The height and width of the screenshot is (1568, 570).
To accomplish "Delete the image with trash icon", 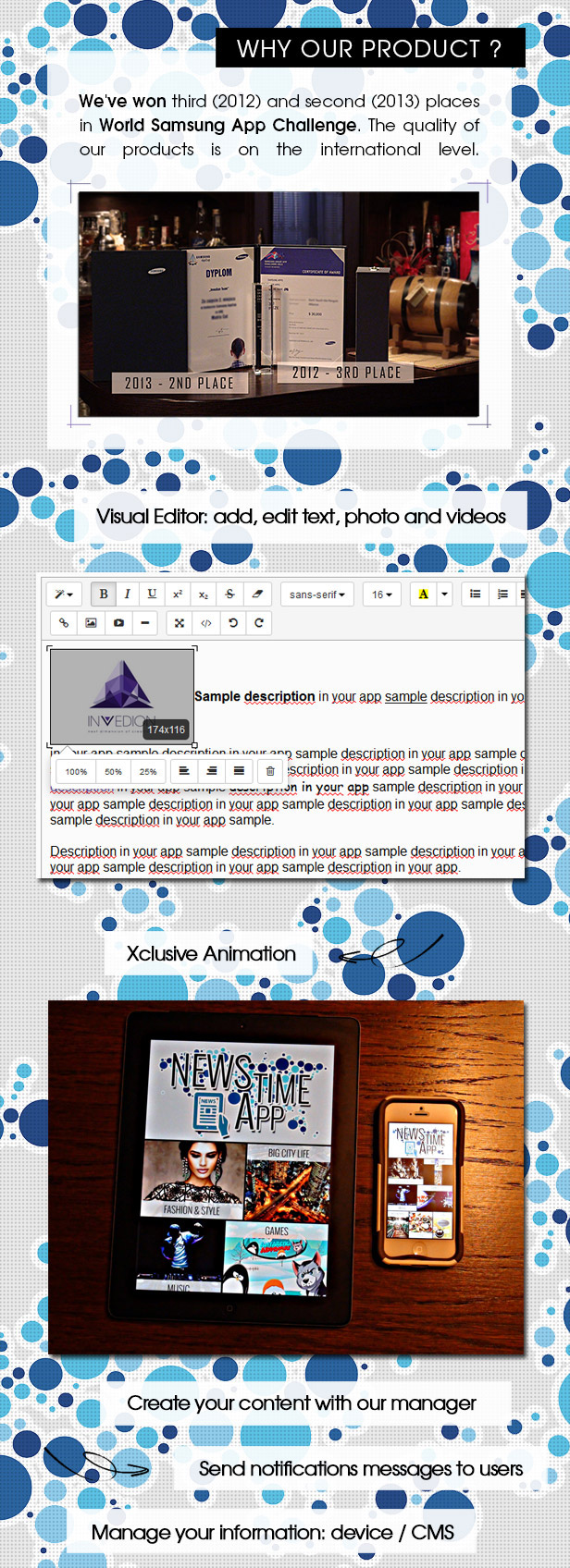I will 270,770.
